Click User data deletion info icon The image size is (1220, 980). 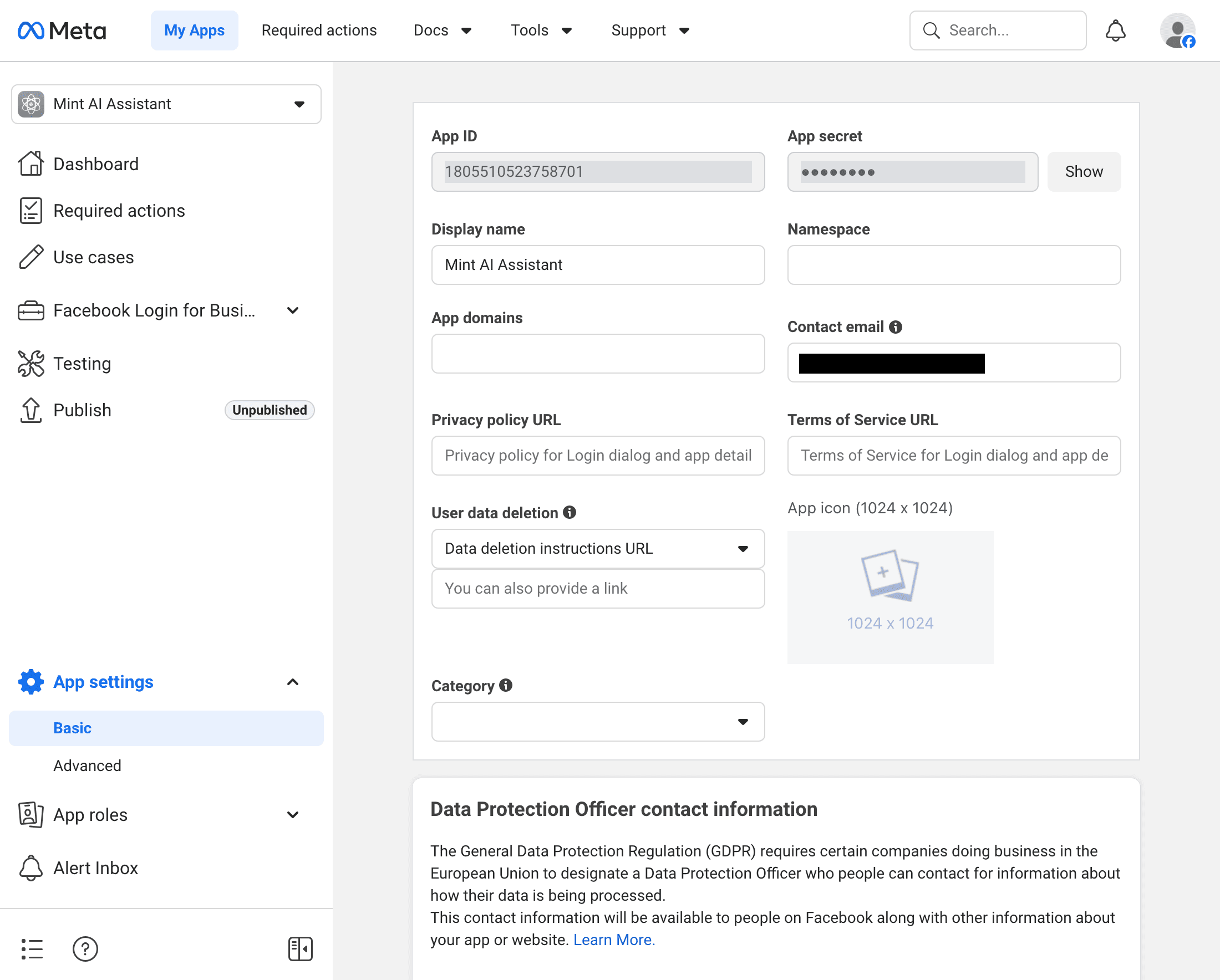click(x=570, y=512)
